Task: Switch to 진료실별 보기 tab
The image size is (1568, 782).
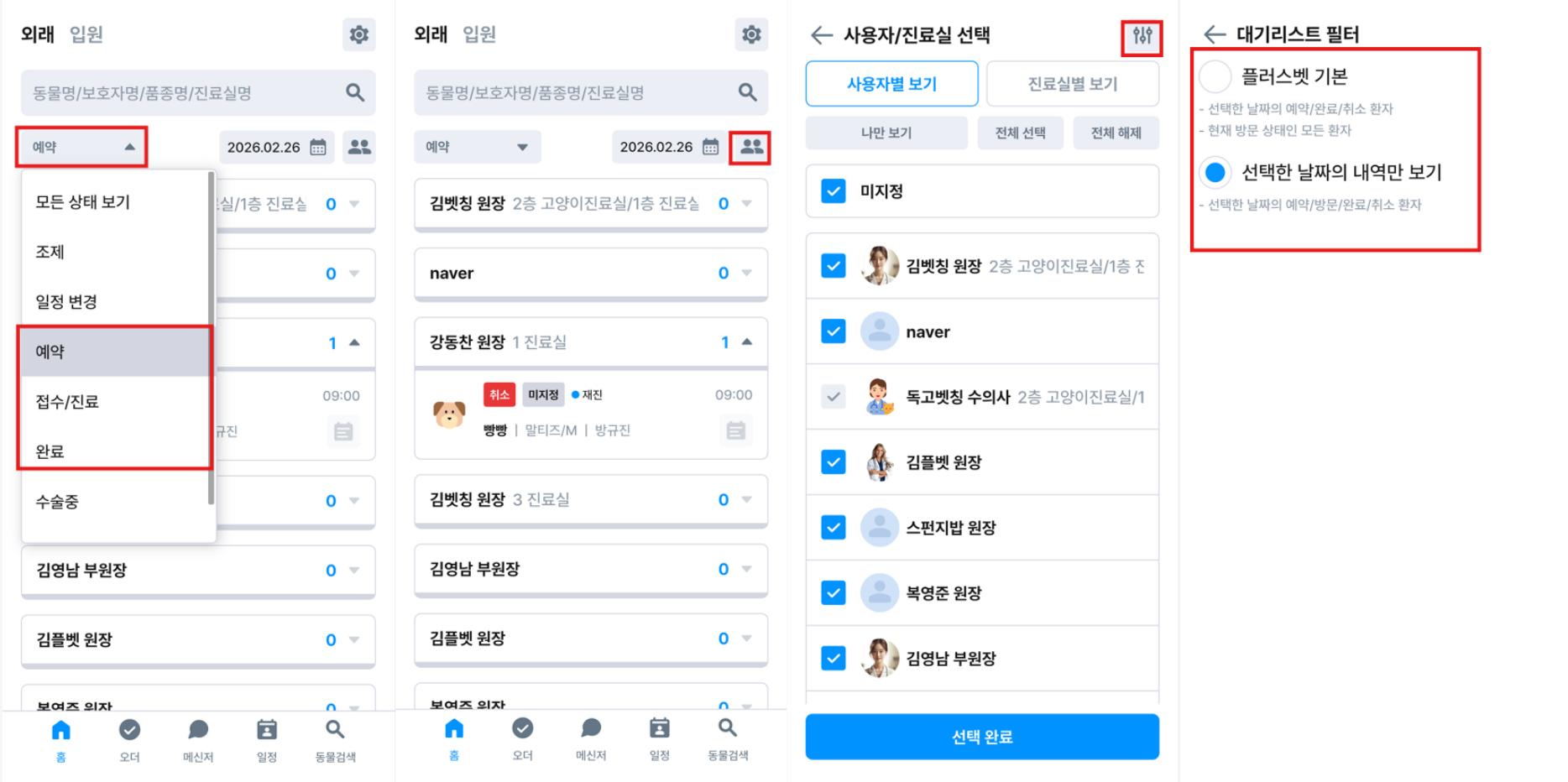Action: [x=1073, y=84]
